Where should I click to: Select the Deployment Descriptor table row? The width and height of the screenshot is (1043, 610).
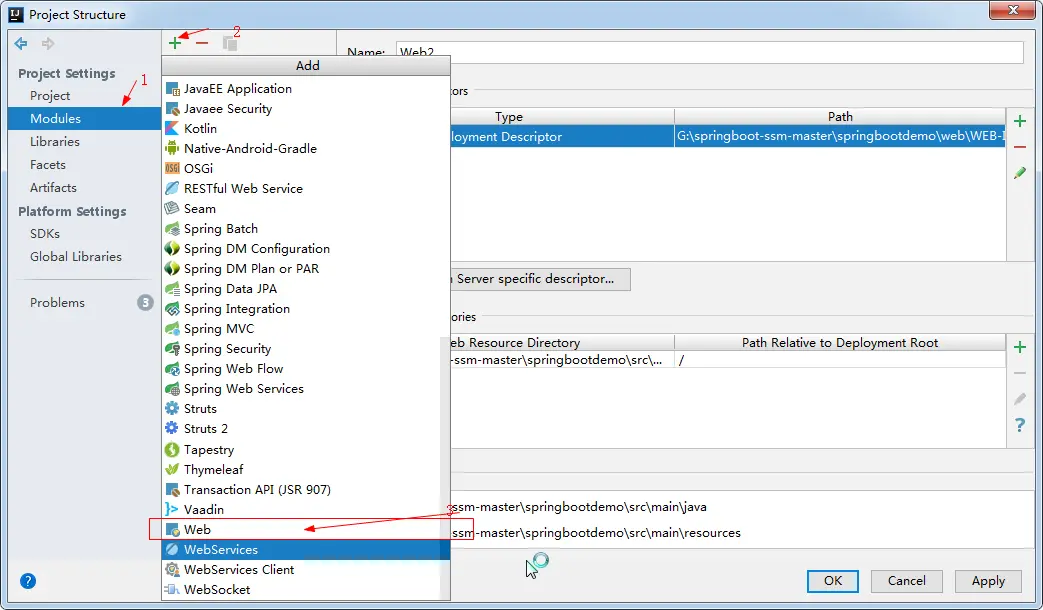click(728, 136)
